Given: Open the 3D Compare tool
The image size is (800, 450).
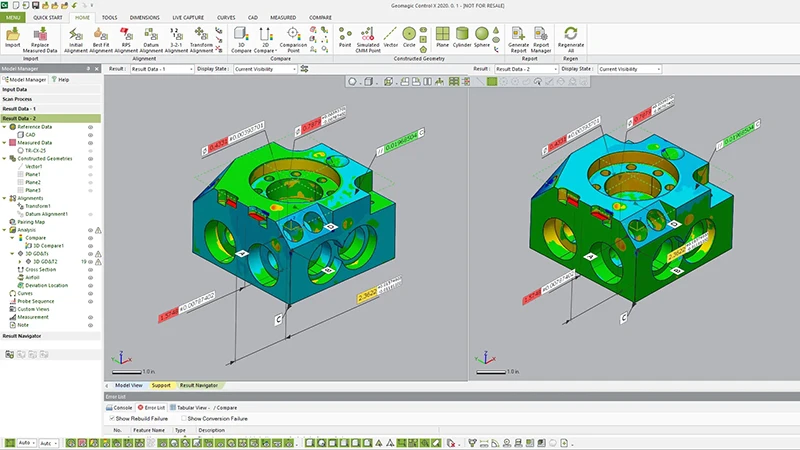Looking at the screenshot, I should [x=241, y=36].
